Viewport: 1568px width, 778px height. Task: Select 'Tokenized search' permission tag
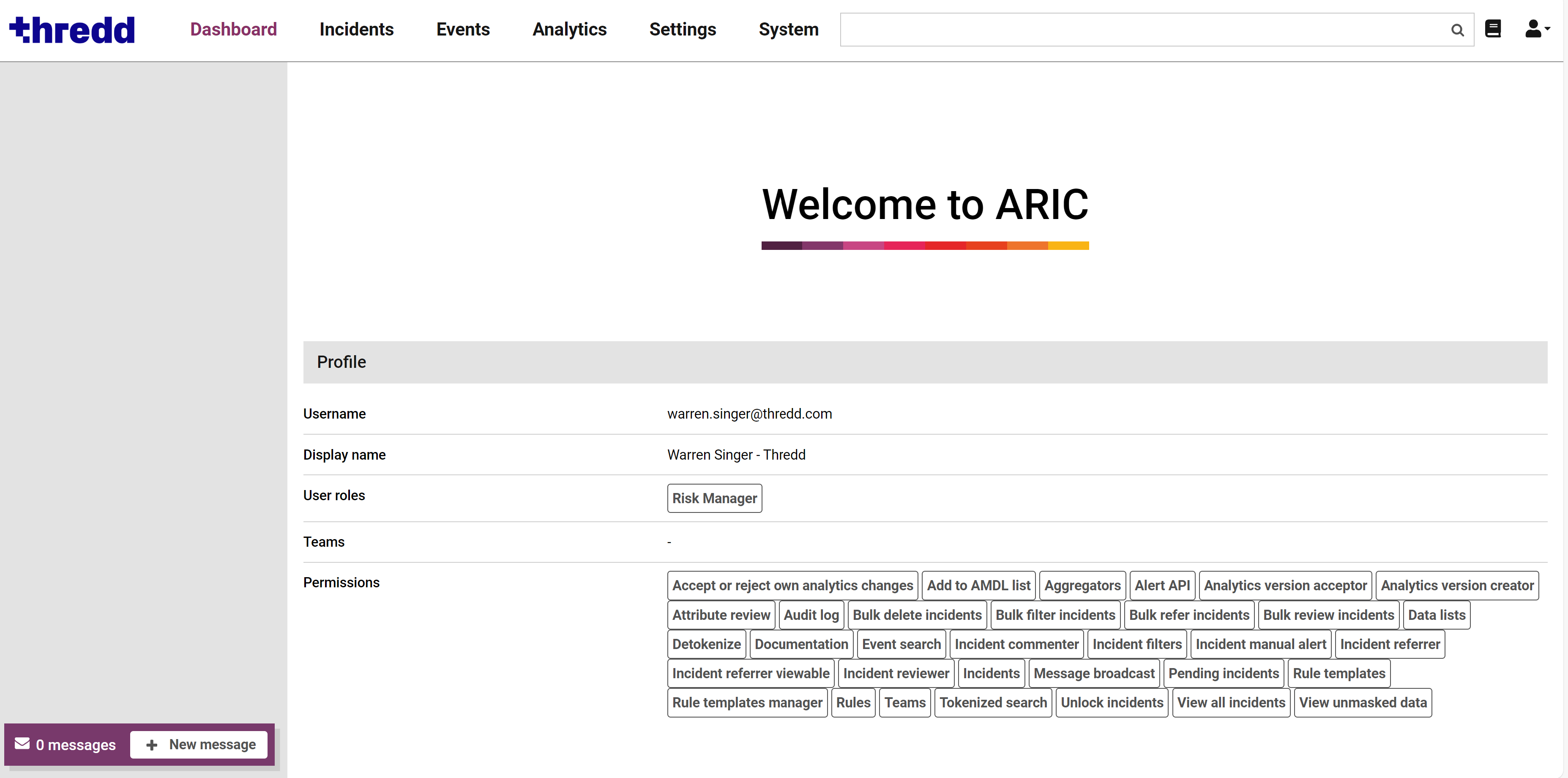pos(993,702)
